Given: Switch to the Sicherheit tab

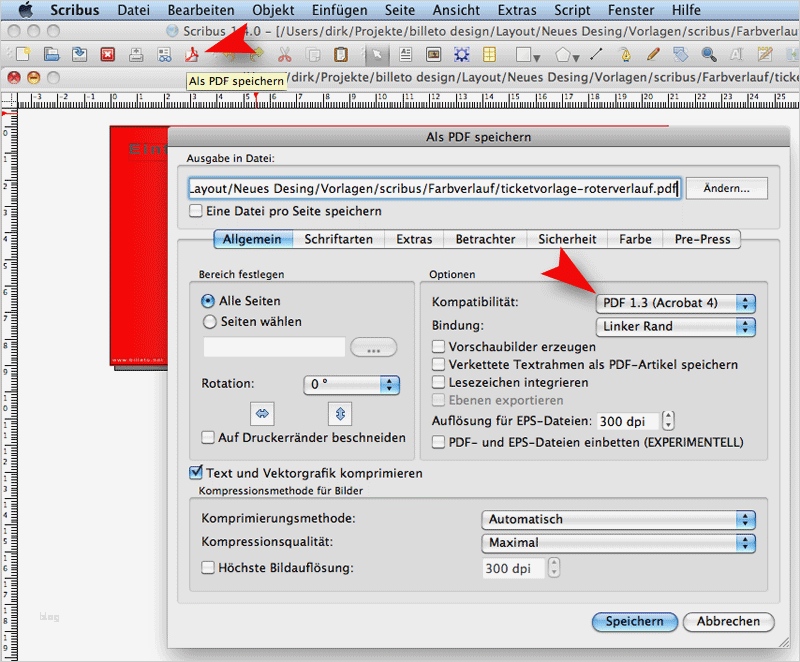Looking at the screenshot, I should (x=567, y=239).
